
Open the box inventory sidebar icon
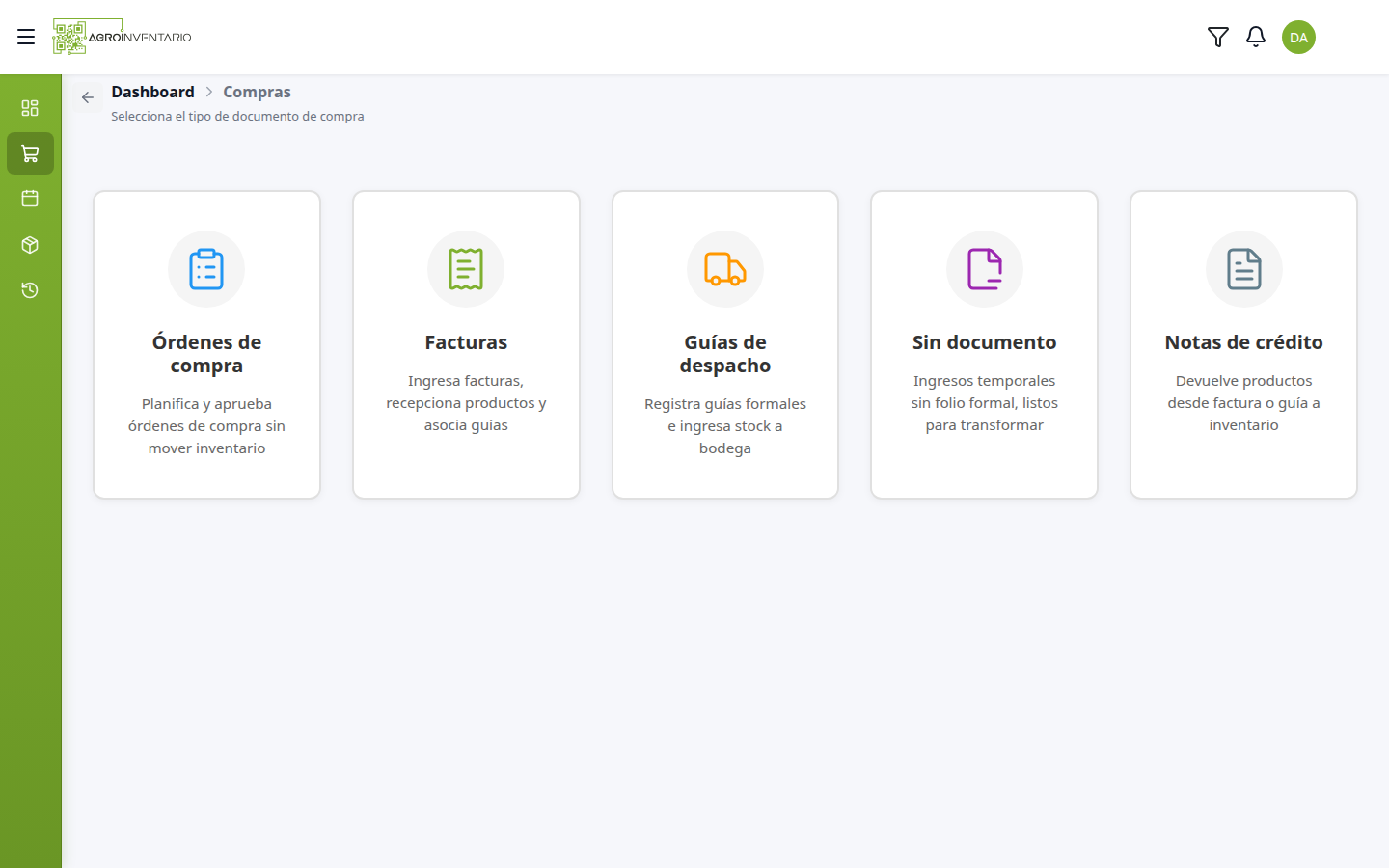(30, 245)
